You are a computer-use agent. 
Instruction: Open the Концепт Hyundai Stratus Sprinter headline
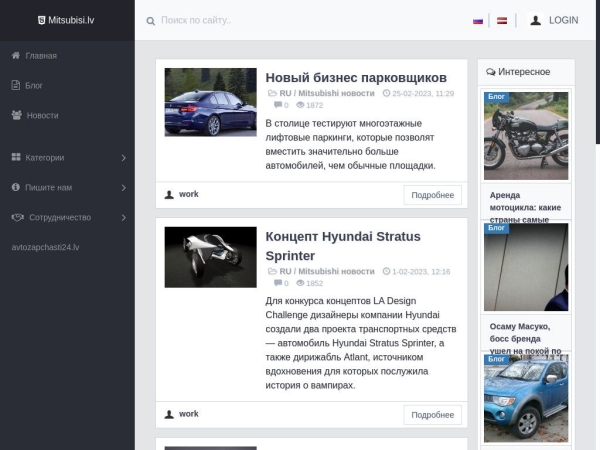pos(343,246)
